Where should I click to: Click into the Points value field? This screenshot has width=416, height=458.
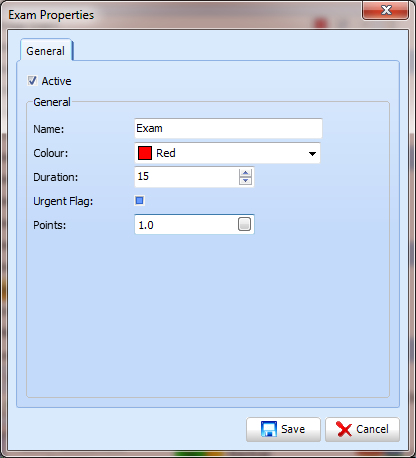pyautogui.click(x=187, y=224)
